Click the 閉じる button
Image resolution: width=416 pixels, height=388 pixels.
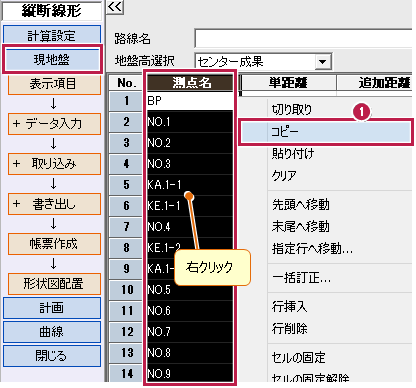(x=52, y=356)
